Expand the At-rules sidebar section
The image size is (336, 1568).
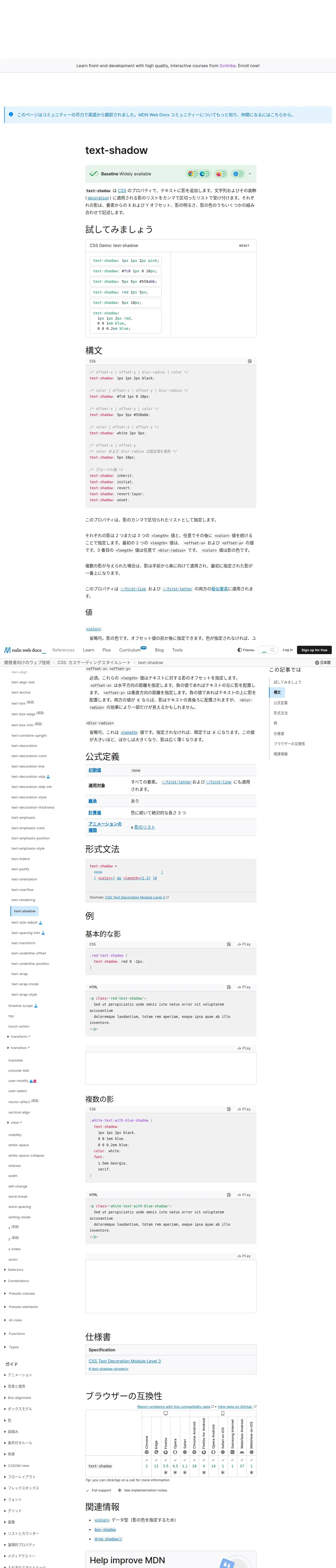(13, 1320)
